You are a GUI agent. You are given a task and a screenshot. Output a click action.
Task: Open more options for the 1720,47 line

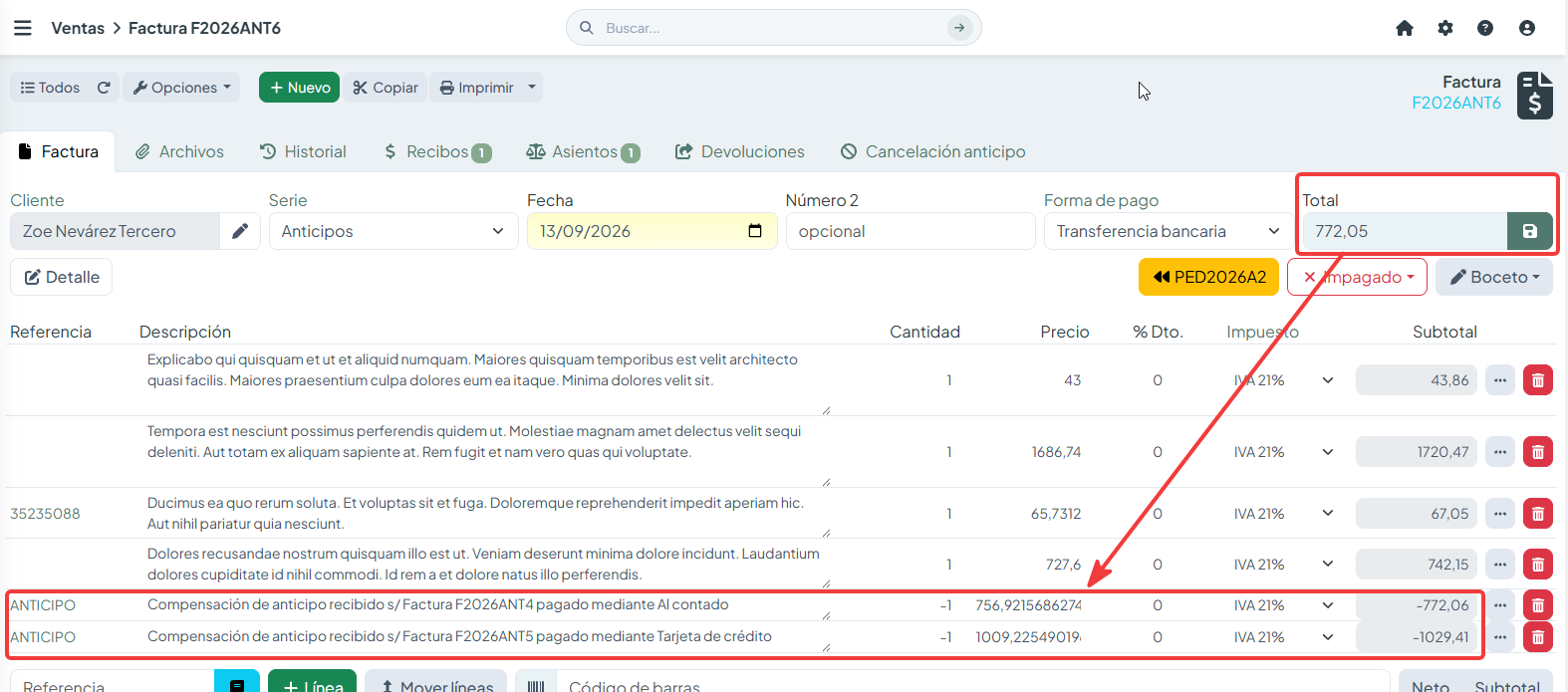pos(1500,452)
